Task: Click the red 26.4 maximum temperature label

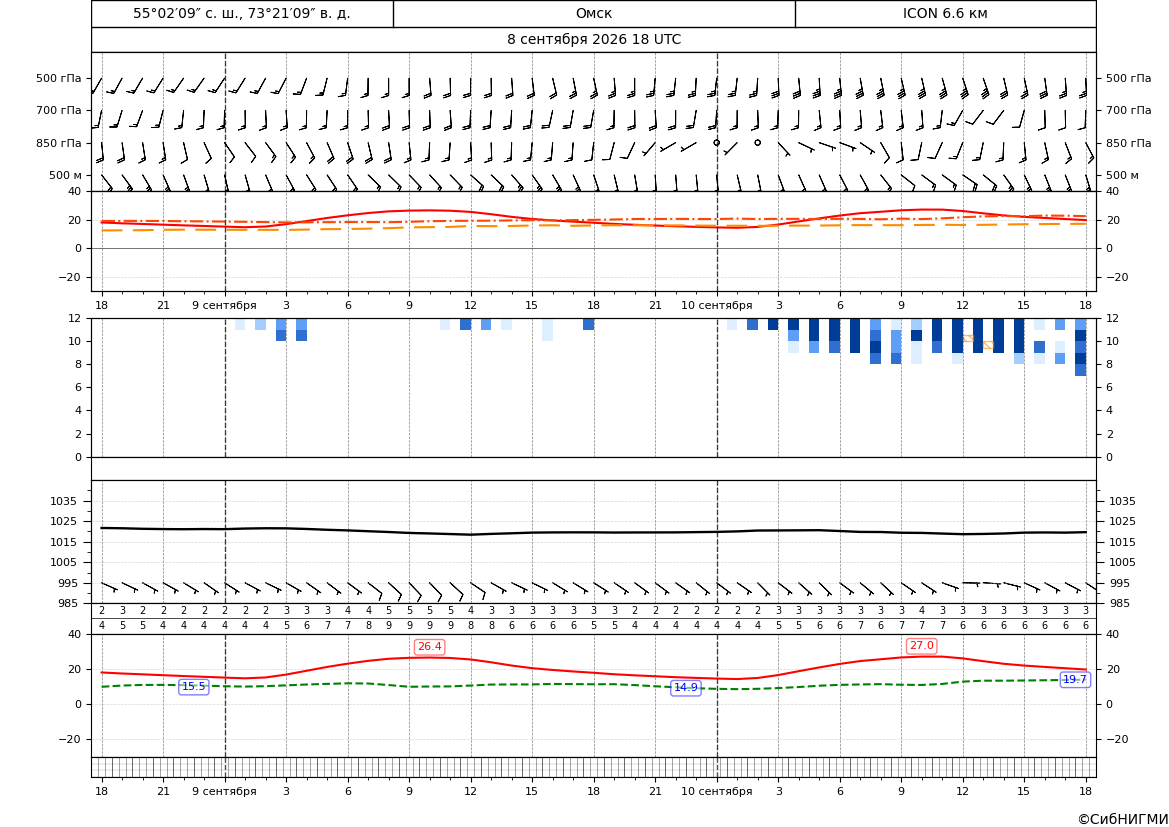Action: 429,647
